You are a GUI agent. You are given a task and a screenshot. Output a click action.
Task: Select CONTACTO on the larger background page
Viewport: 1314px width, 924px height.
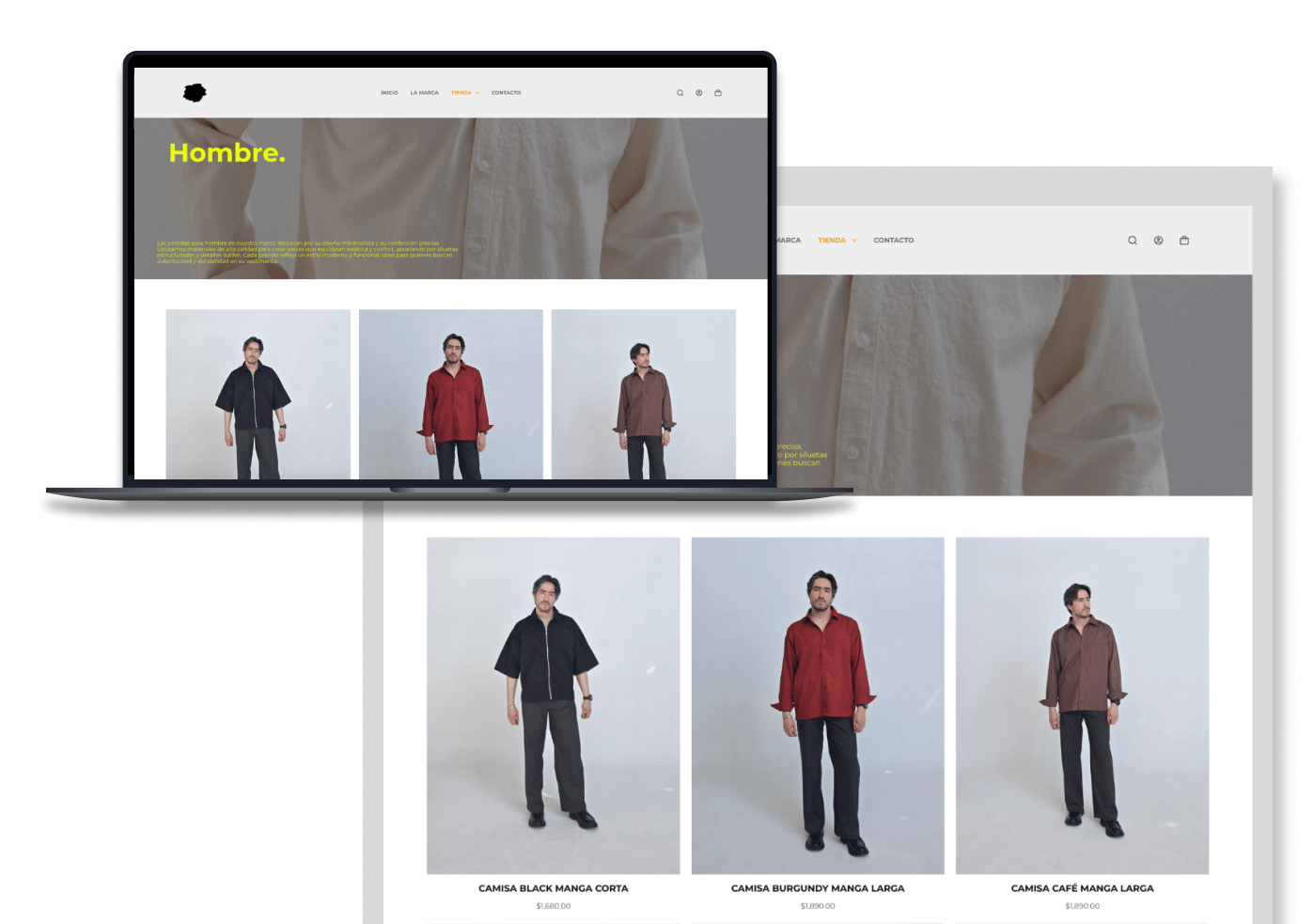pos(893,241)
